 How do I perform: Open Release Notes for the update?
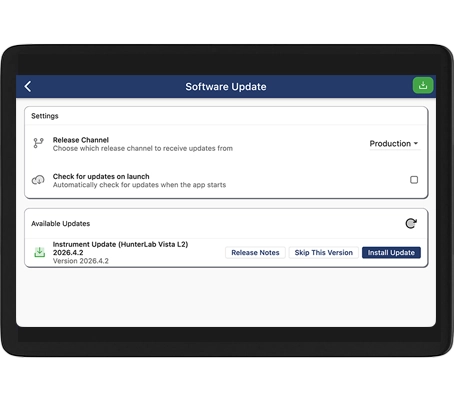[x=255, y=253]
